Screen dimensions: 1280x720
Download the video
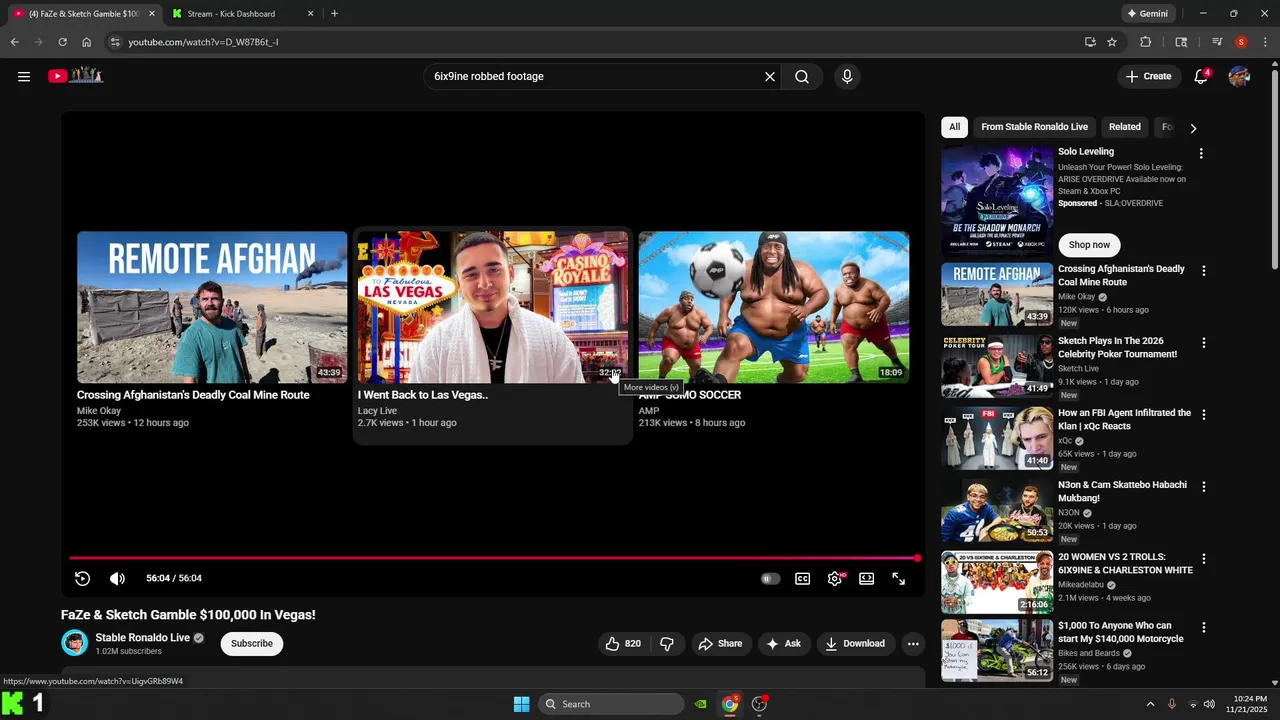click(855, 644)
